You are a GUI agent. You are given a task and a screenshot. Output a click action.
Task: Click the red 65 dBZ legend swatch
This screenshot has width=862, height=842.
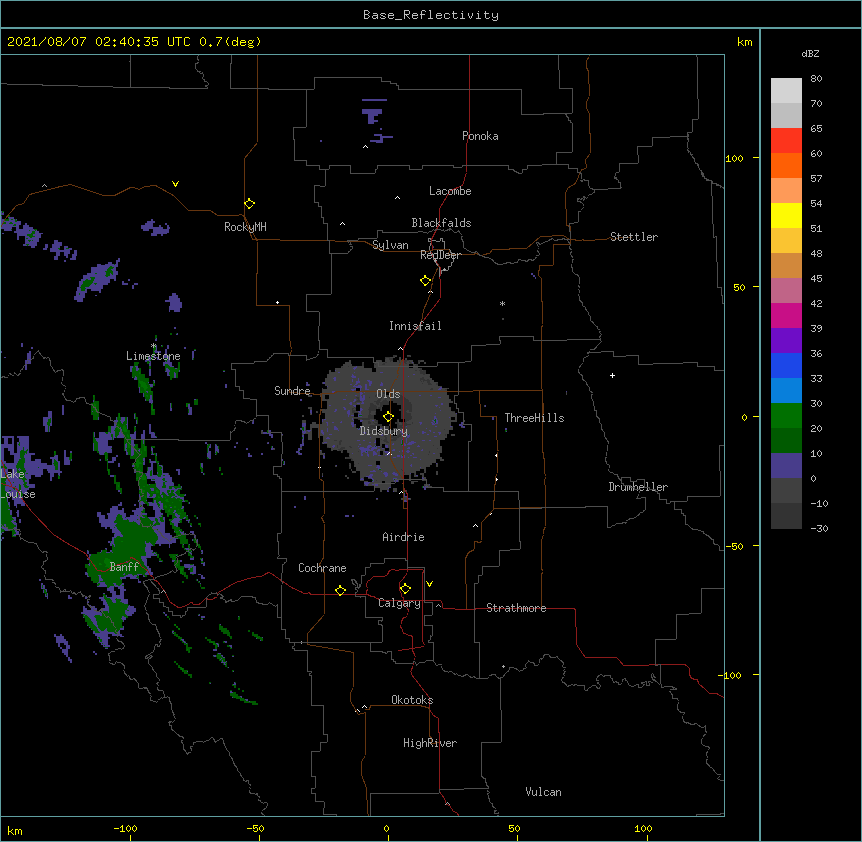(x=786, y=140)
